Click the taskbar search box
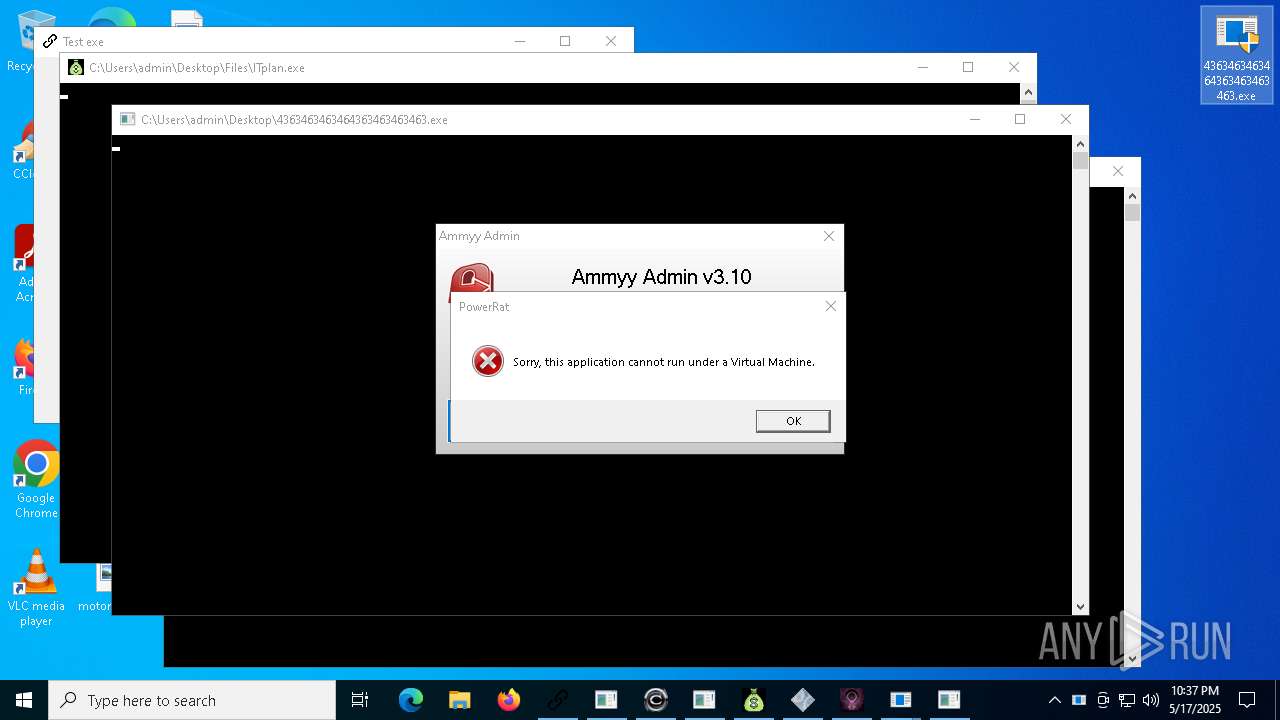 click(x=192, y=700)
